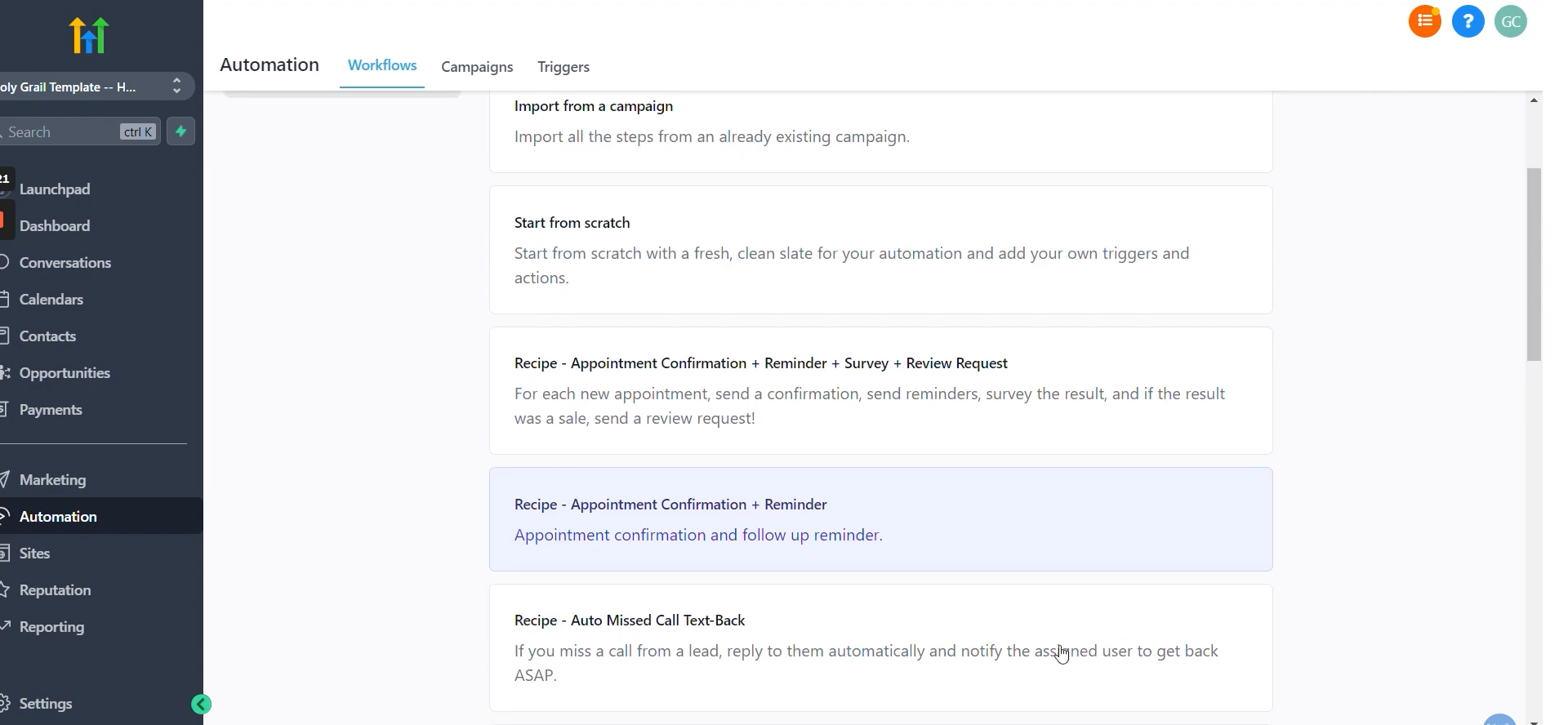
Task: Switch to the Triggers tab
Action: tap(563, 67)
